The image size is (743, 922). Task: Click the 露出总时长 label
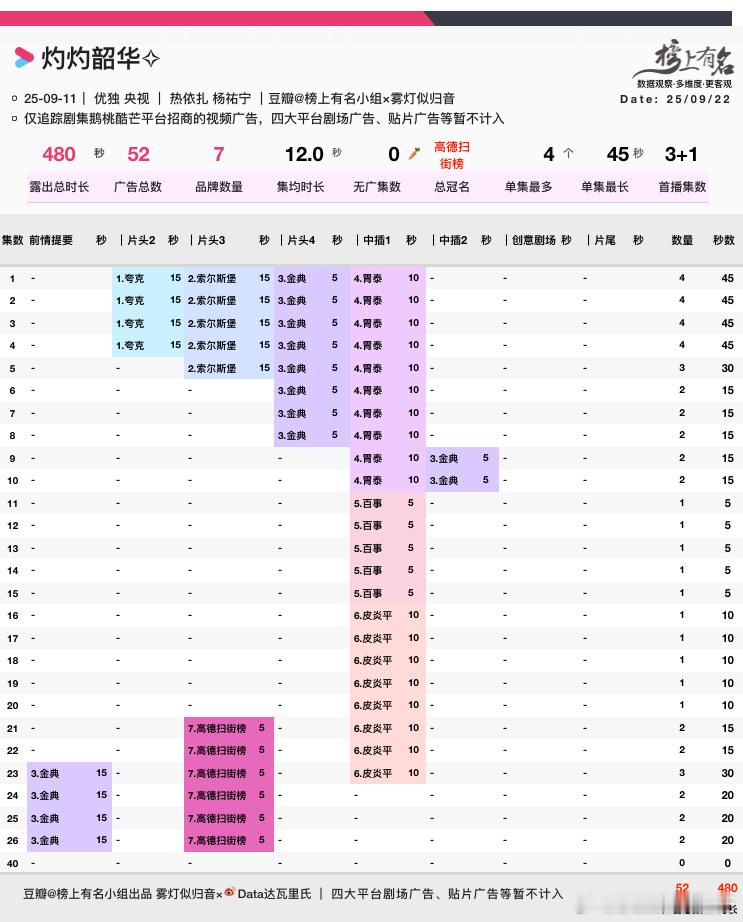click(59, 187)
